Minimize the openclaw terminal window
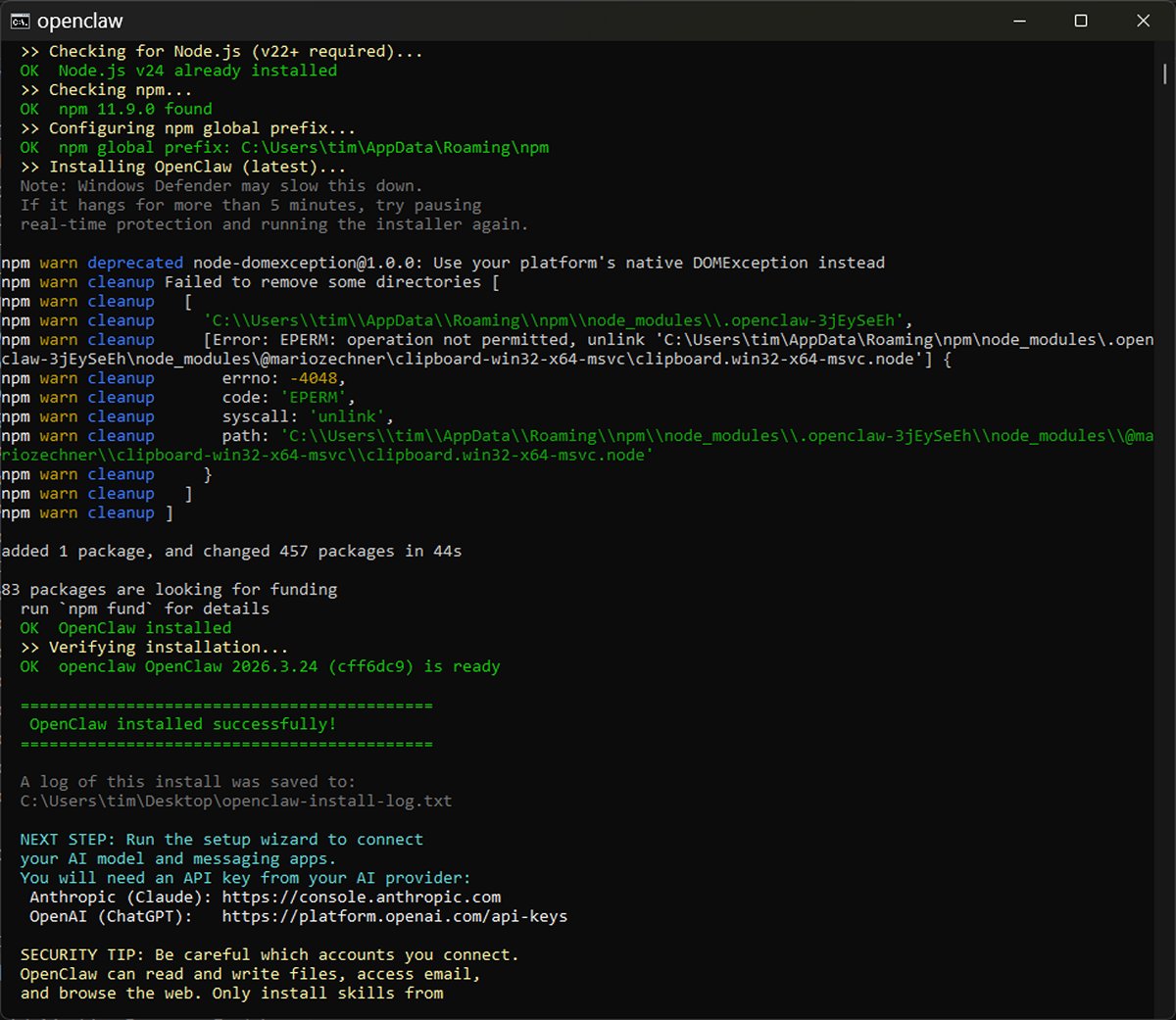Screen dimensions: 1176x1020 pyautogui.click(x=1019, y=21)
